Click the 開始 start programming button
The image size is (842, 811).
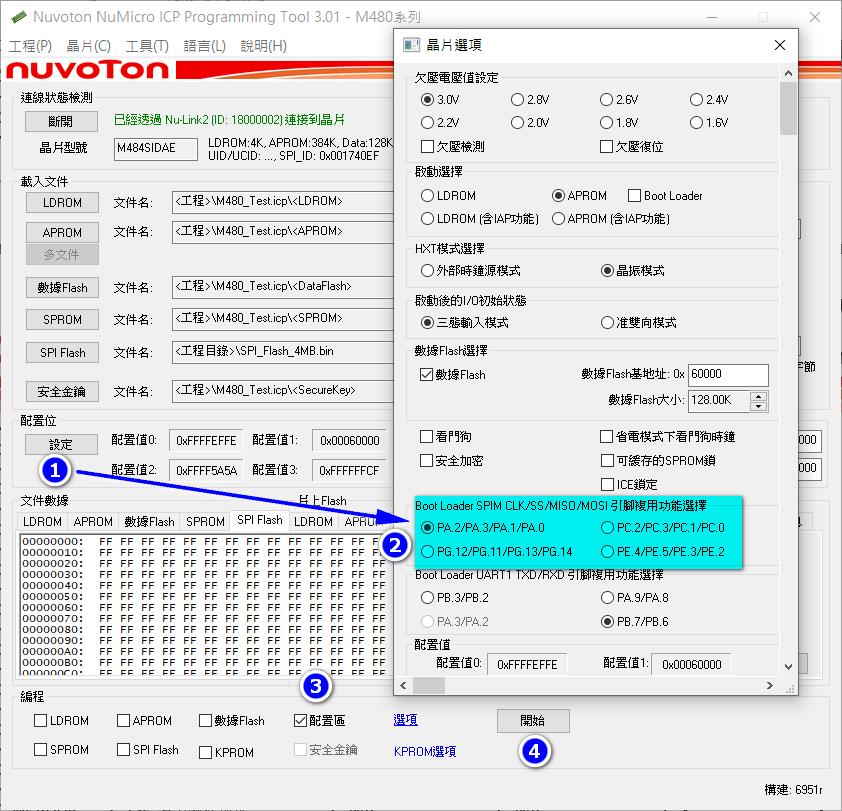point(533,721)
